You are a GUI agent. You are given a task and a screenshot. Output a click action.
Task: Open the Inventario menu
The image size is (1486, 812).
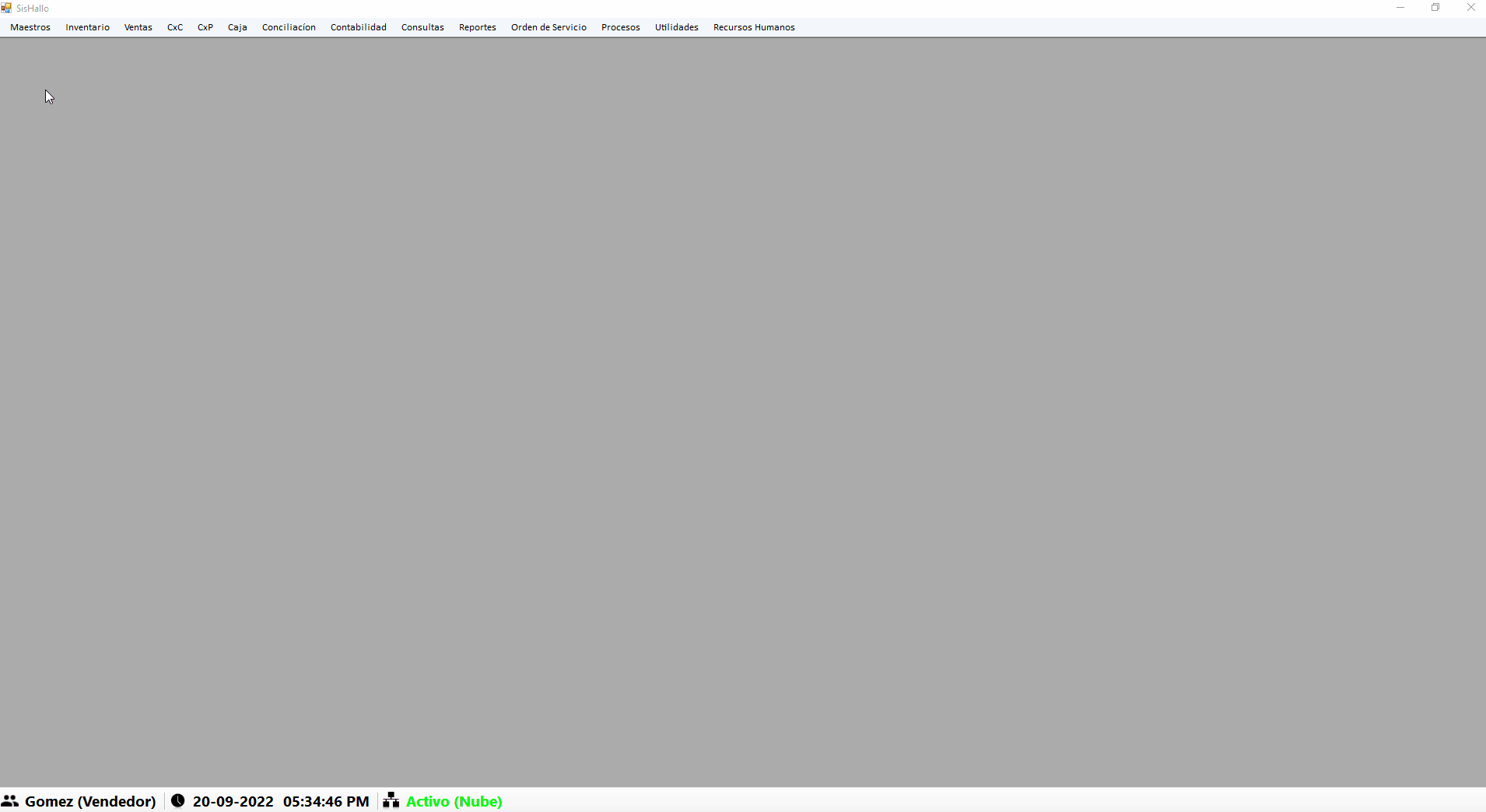click(x=88, y=27)
